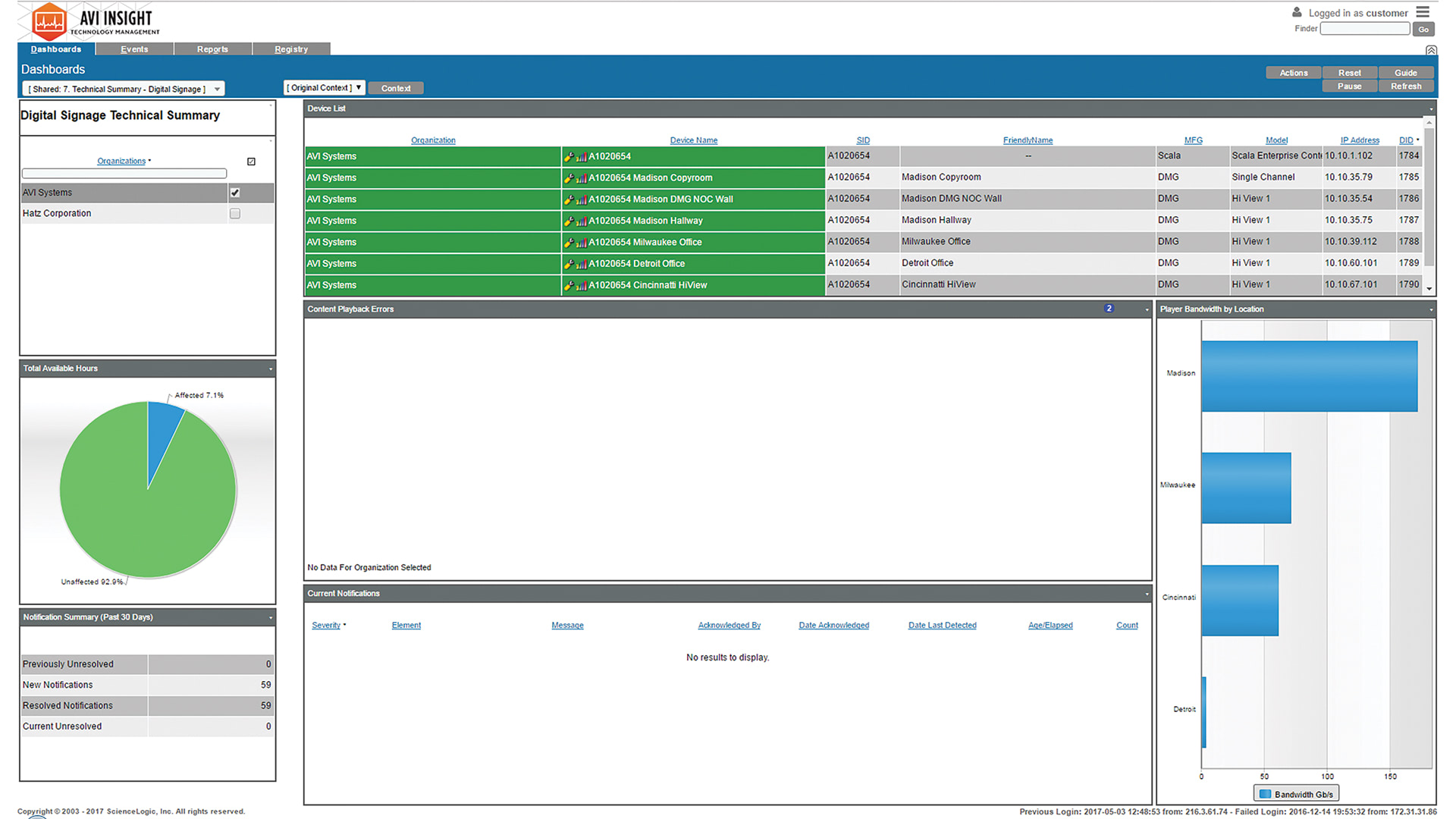Click the blue 2 badge in Content Playback Errors
Image resolution: width=1456 pixels, height=819 pixels.
[x=1109, y=309]
